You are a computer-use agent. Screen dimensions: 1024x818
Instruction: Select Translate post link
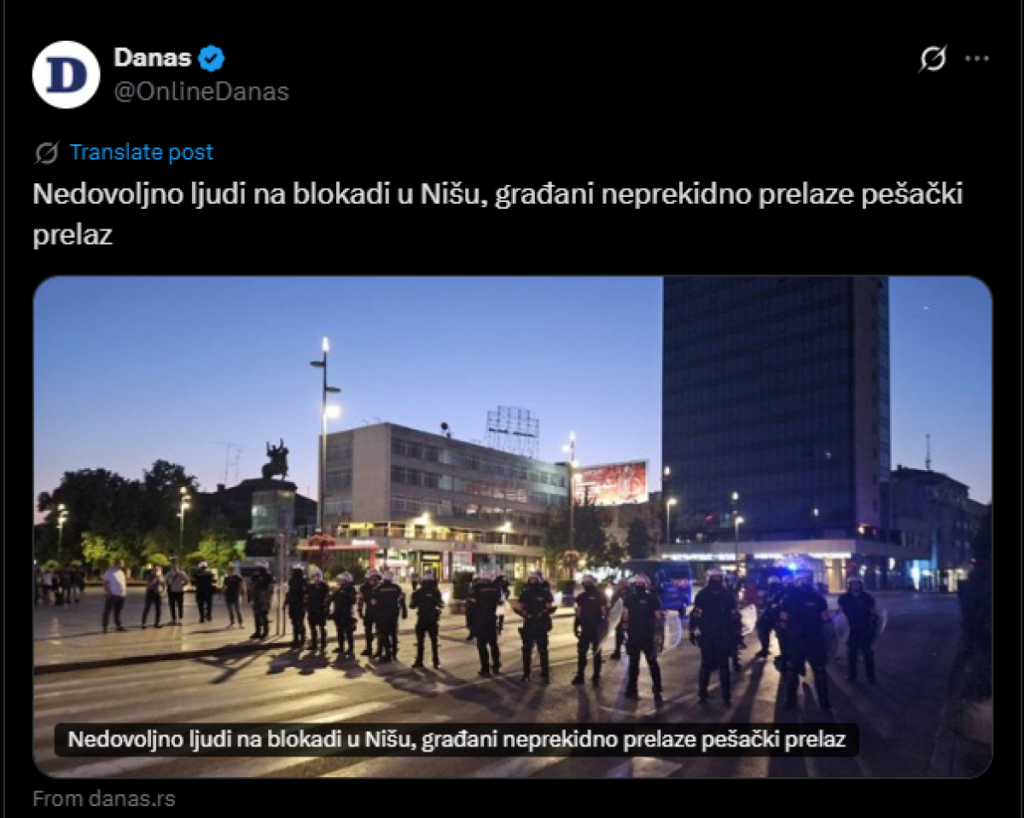141,152
